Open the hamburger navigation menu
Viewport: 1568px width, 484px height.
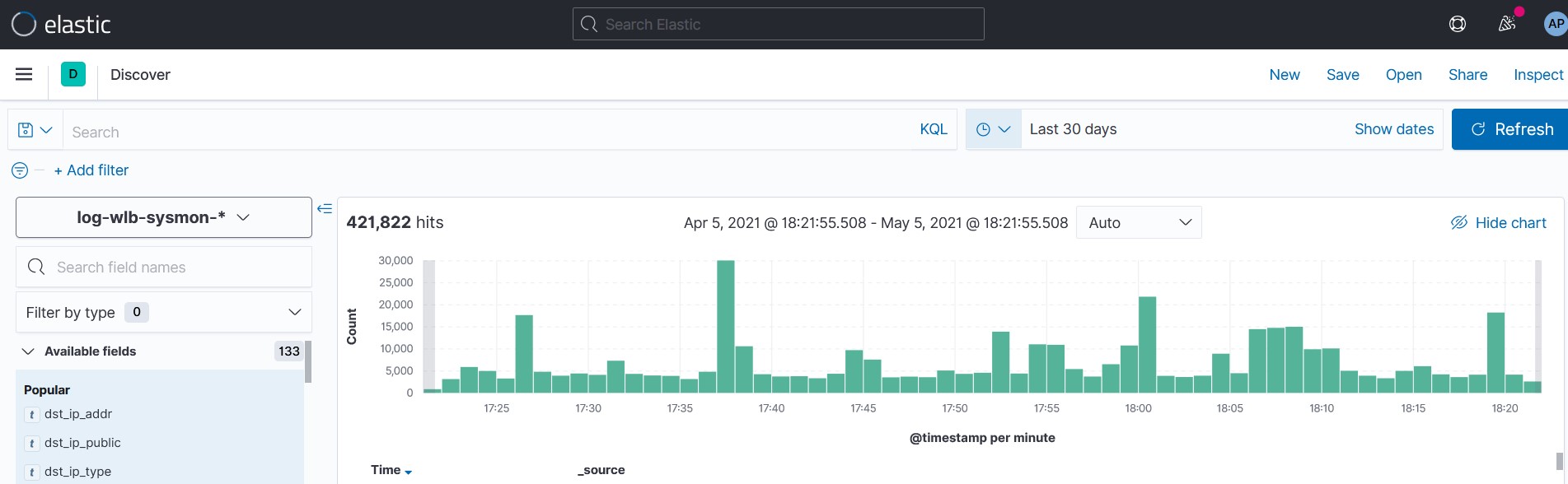click(24, 75)
